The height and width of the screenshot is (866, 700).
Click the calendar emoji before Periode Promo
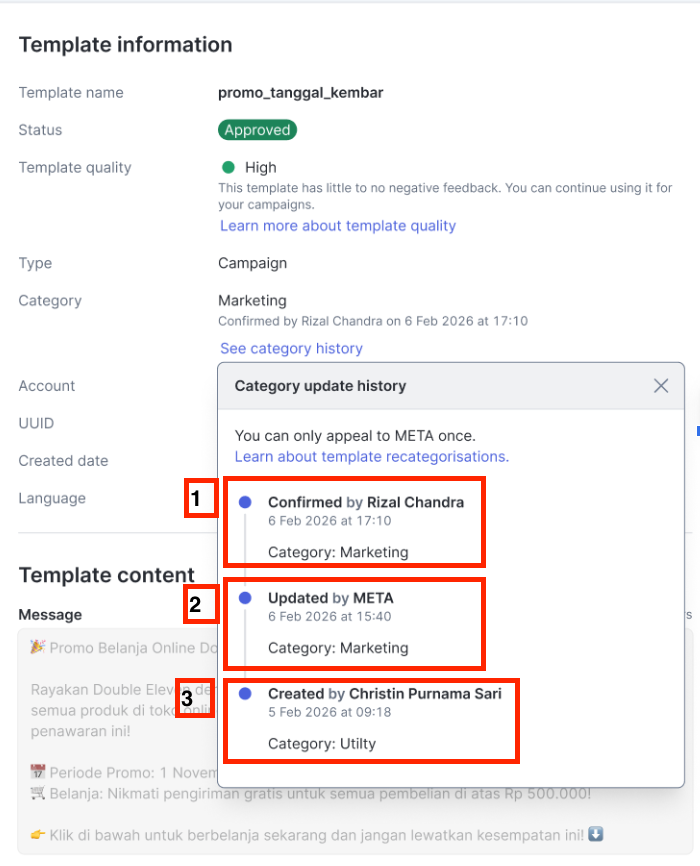point(38,773)
